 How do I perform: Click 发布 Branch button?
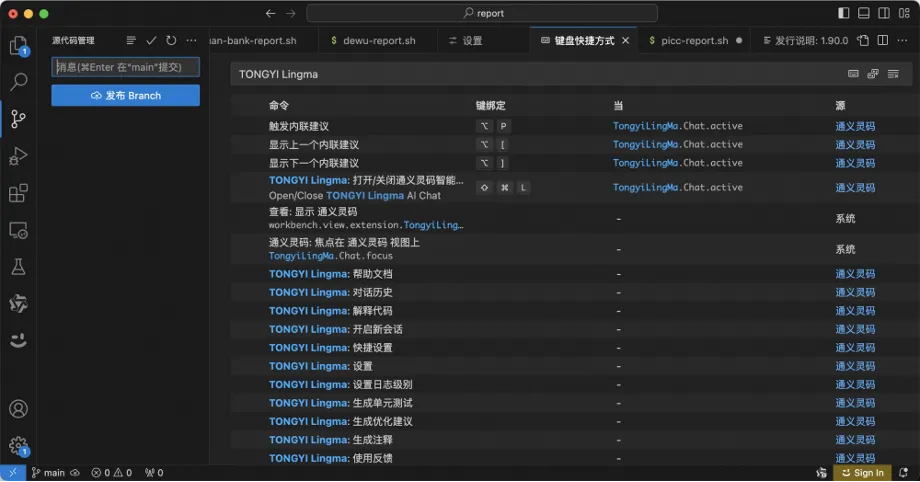pos(126,96)
